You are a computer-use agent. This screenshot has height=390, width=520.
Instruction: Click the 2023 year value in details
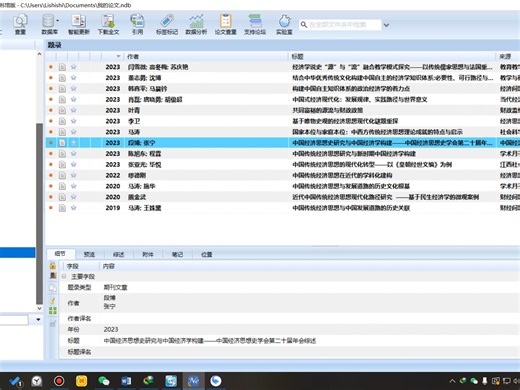coord(111,329)
